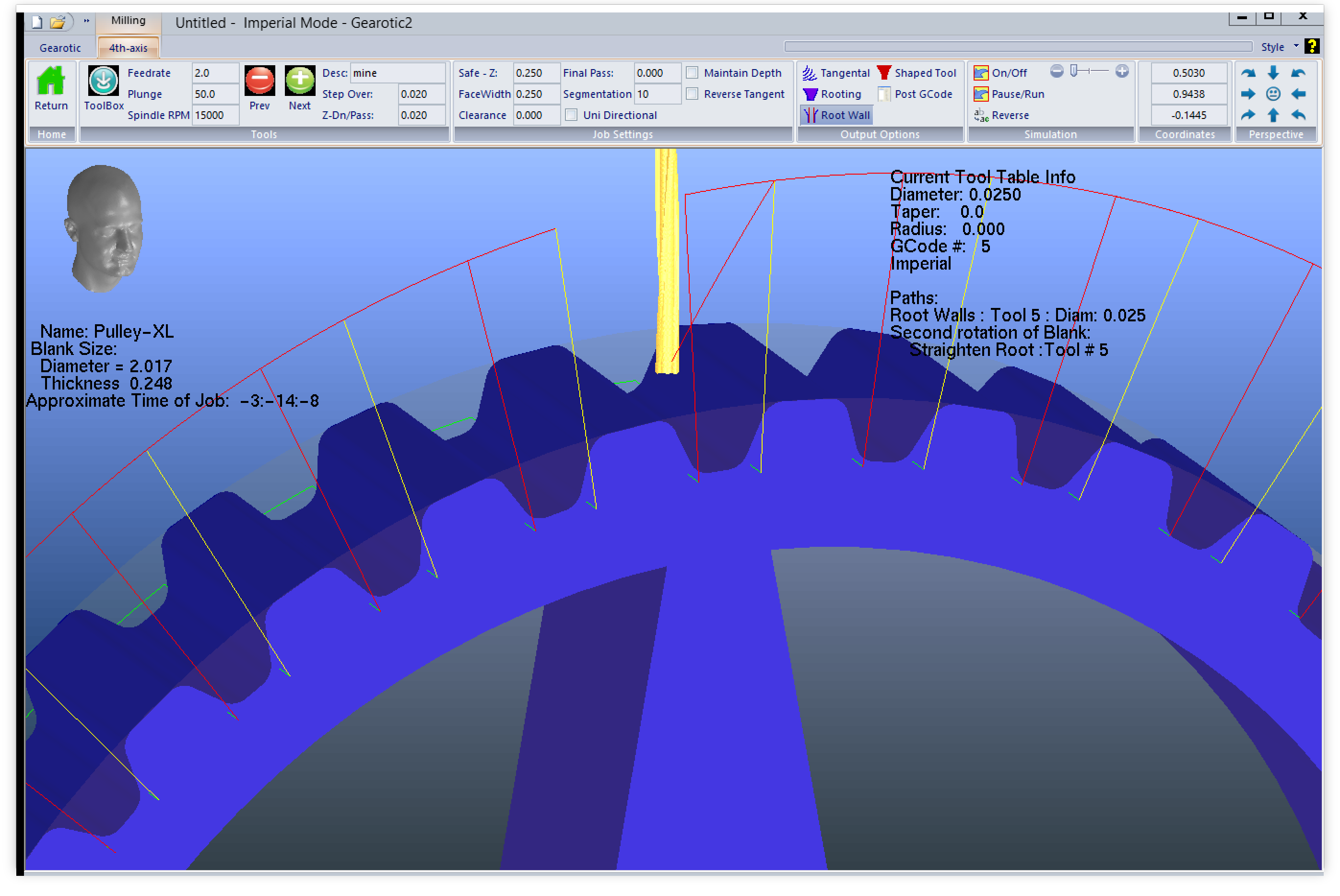Click the simulation speed slider
1340x896 pixels.
[1089, 71]
